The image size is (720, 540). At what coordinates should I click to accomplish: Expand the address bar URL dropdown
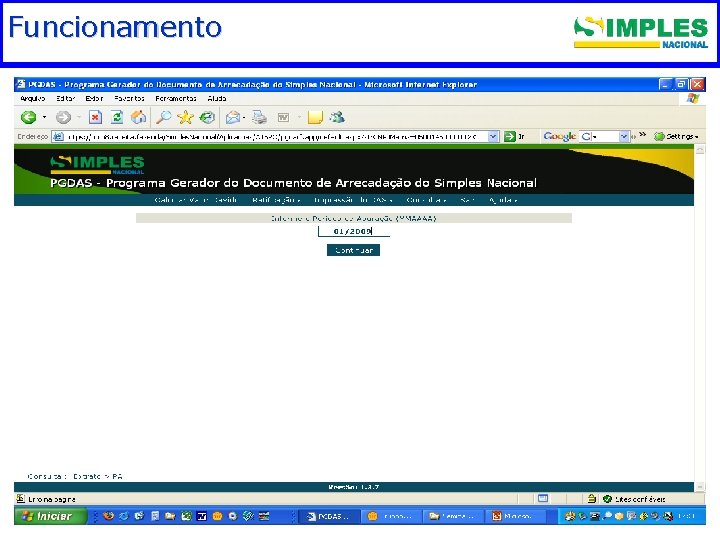click(x=493, y=136)
